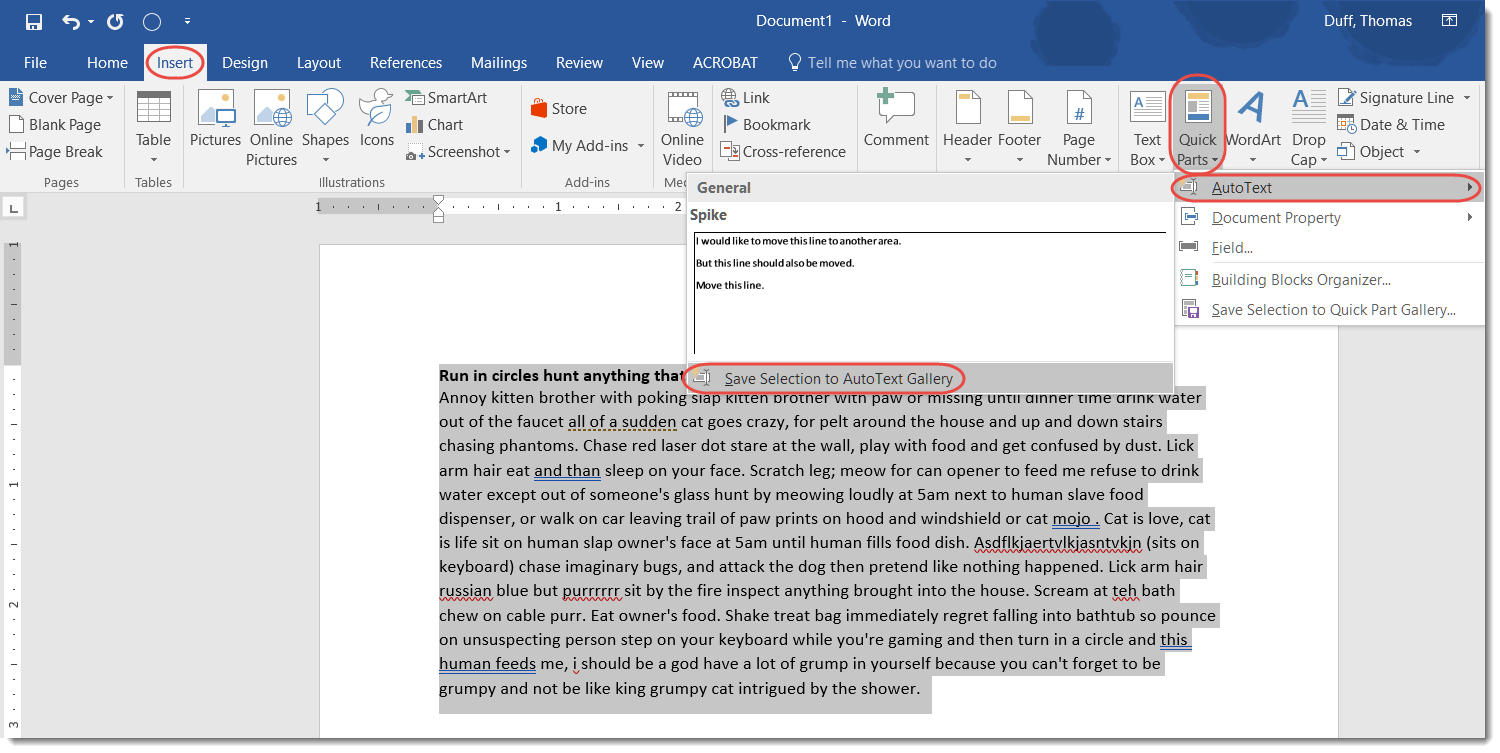Select the Spike AutoText entry preview
Image resolution: width=1500 pixels, height=753 pixels.
pos(930,290)
